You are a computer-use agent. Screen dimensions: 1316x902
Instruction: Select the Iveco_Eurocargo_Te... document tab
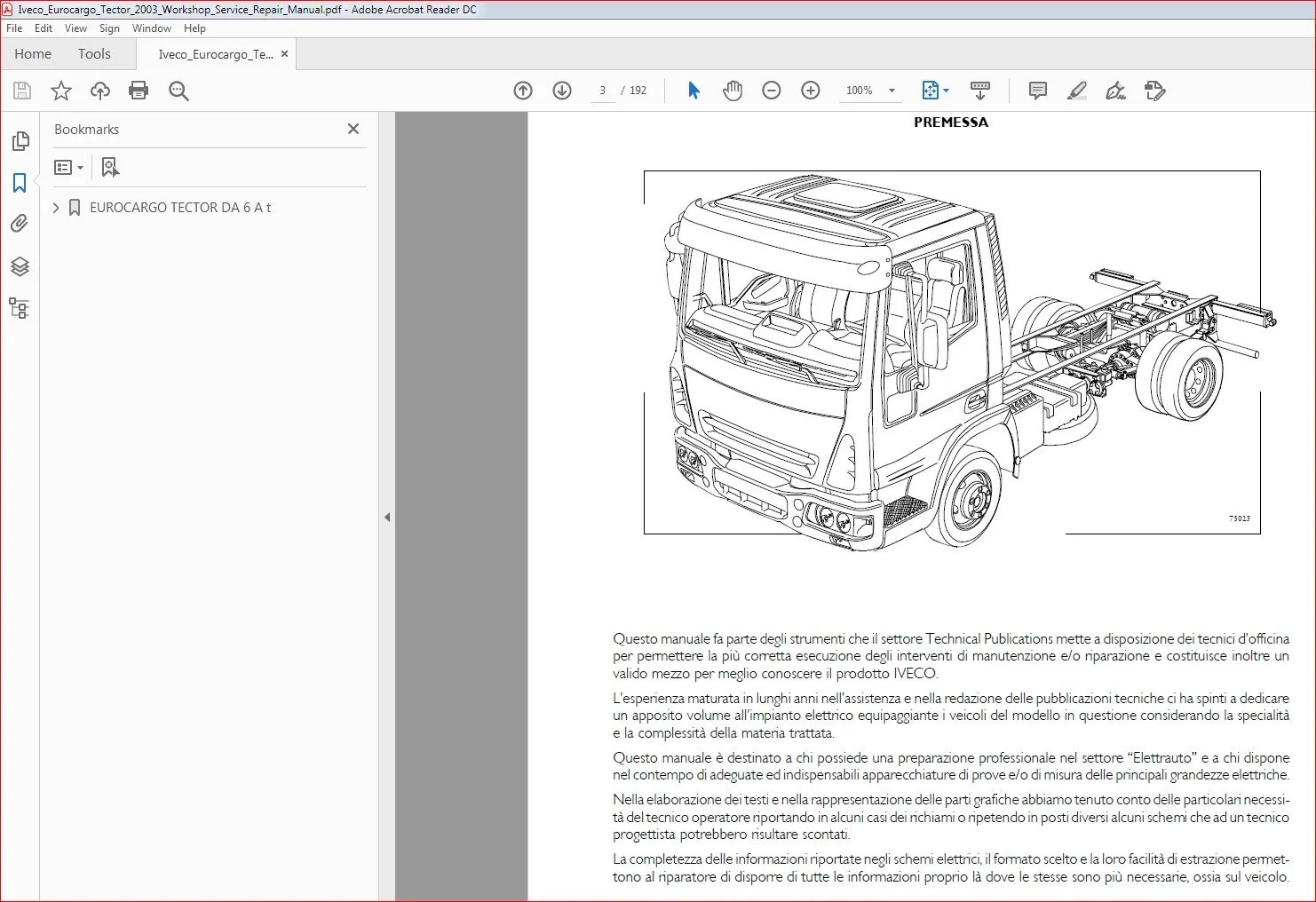[216, 54]
